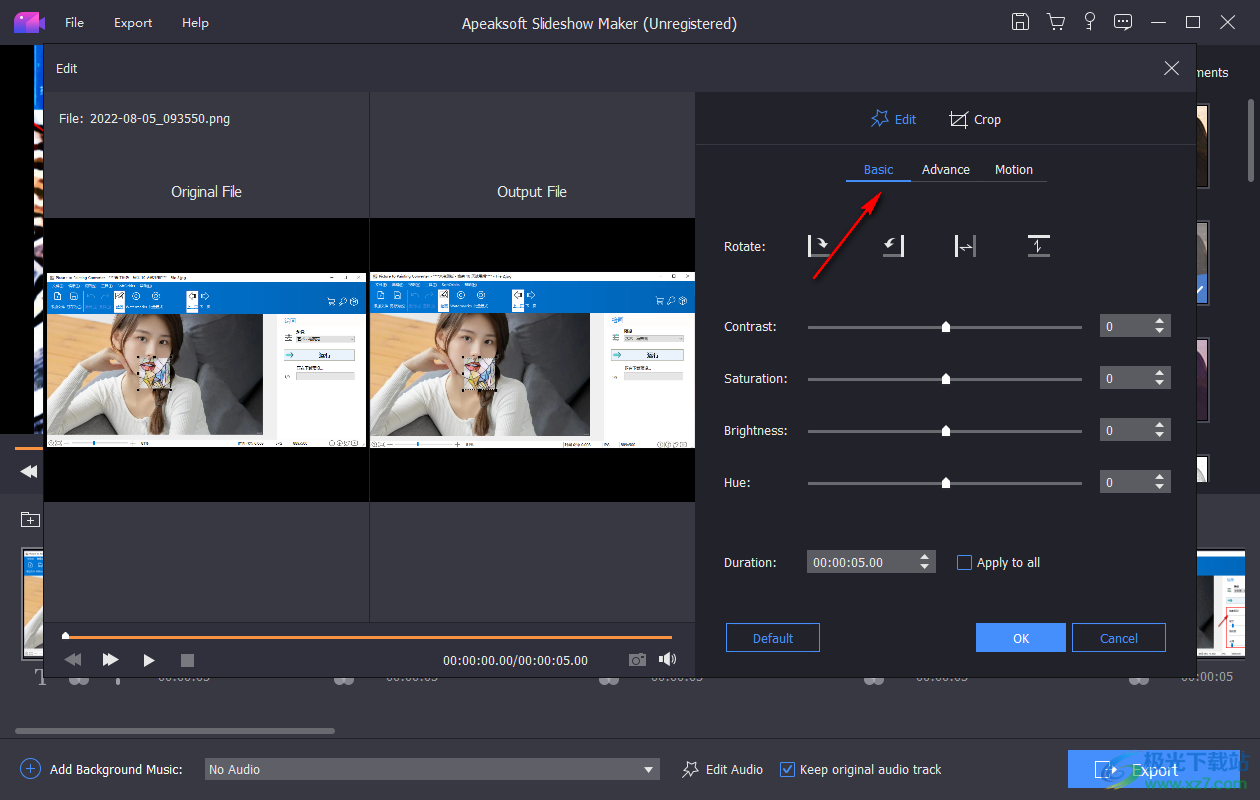
Task: Rotate image 90 degrees counterclockwise
Action: 893,246
